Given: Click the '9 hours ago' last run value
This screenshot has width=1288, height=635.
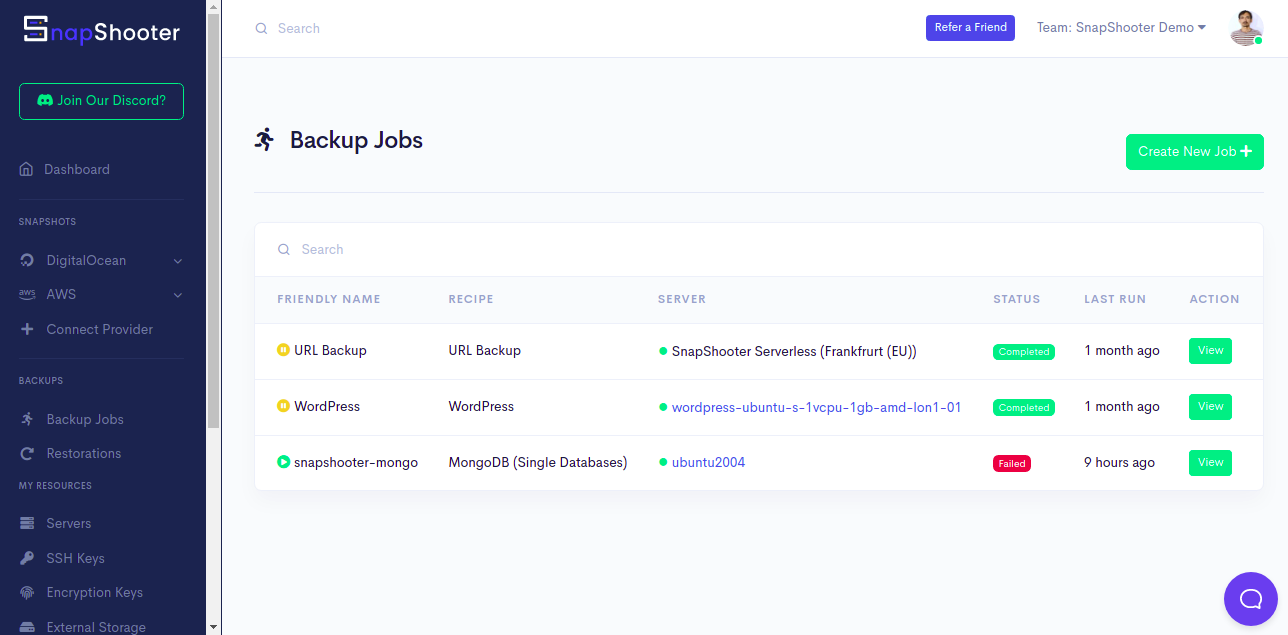Looking at the screenshot, I should click(1119, 463).
